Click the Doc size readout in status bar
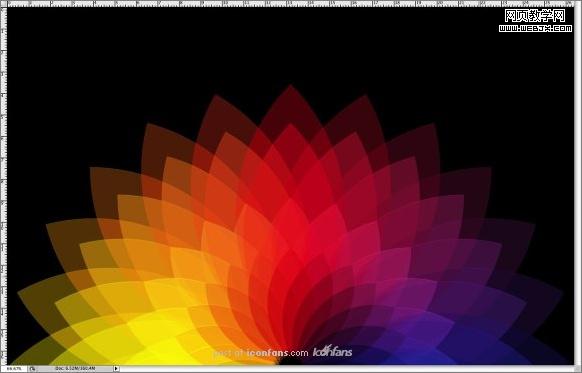This screenshot has width=582, height=373. pos(75,369)
